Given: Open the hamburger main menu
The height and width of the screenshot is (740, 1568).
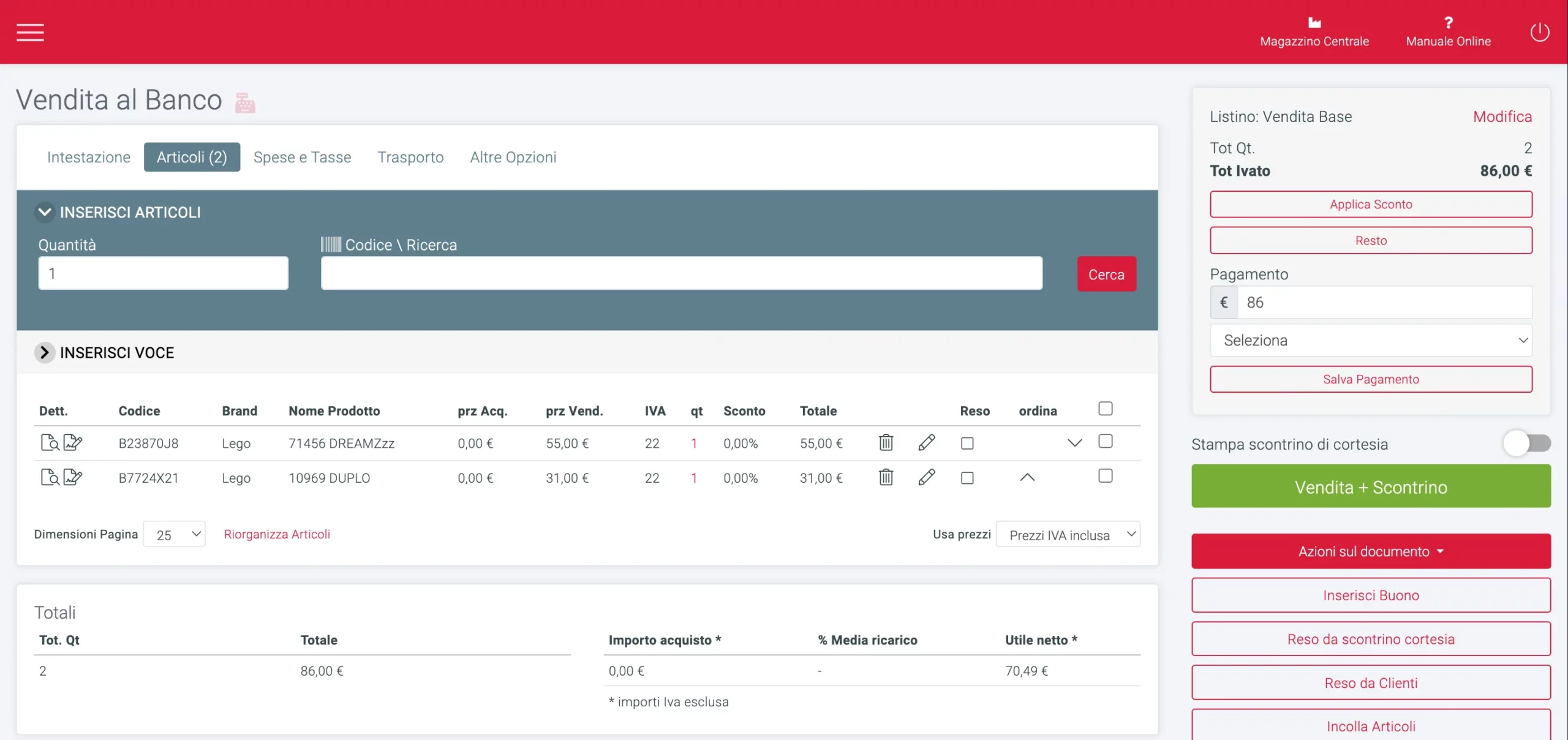Looking at the screenshot, I should coord(30,32).
